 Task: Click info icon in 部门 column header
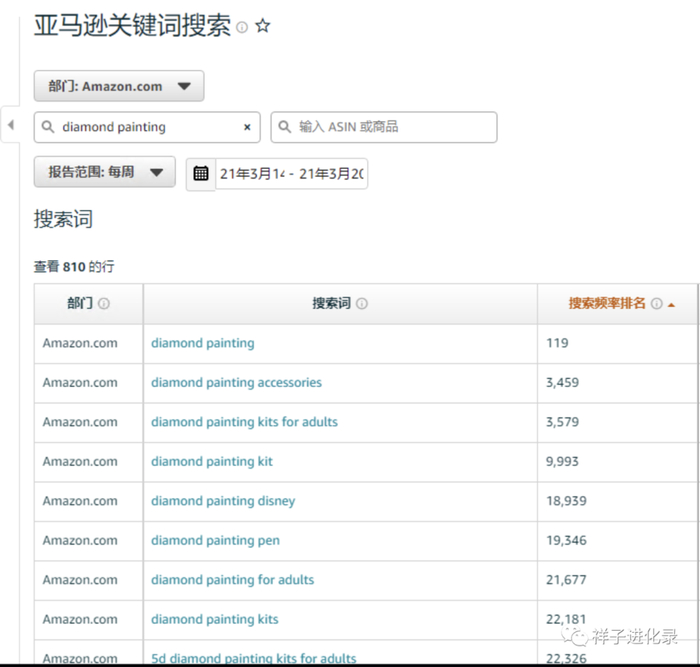[x=104, y=304]
